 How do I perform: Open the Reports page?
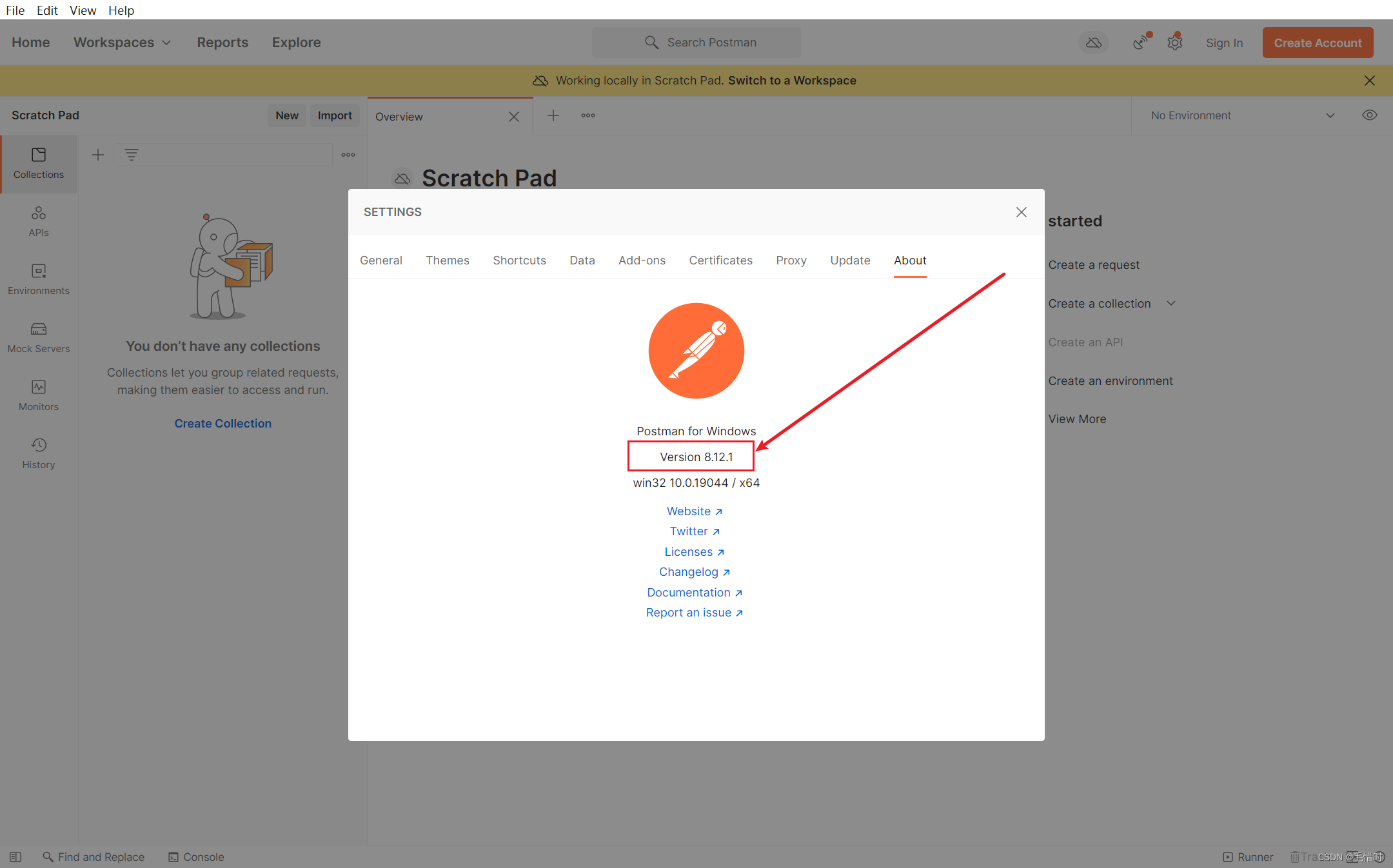click(222, 43)
